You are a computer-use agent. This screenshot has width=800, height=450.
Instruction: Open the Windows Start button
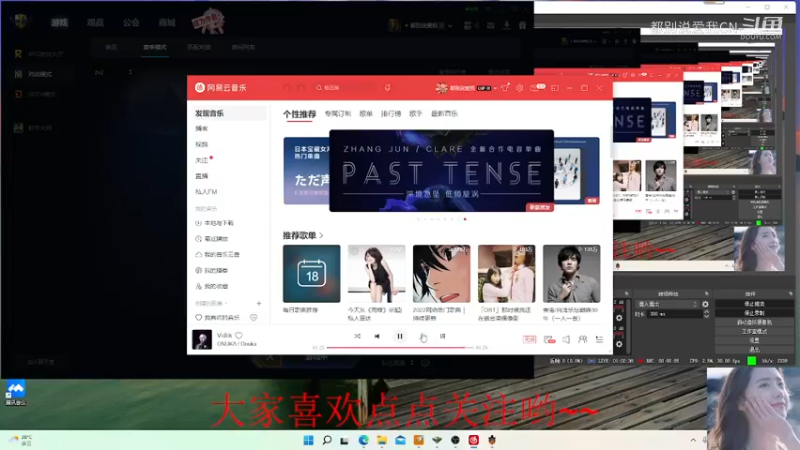coord(309,440)
